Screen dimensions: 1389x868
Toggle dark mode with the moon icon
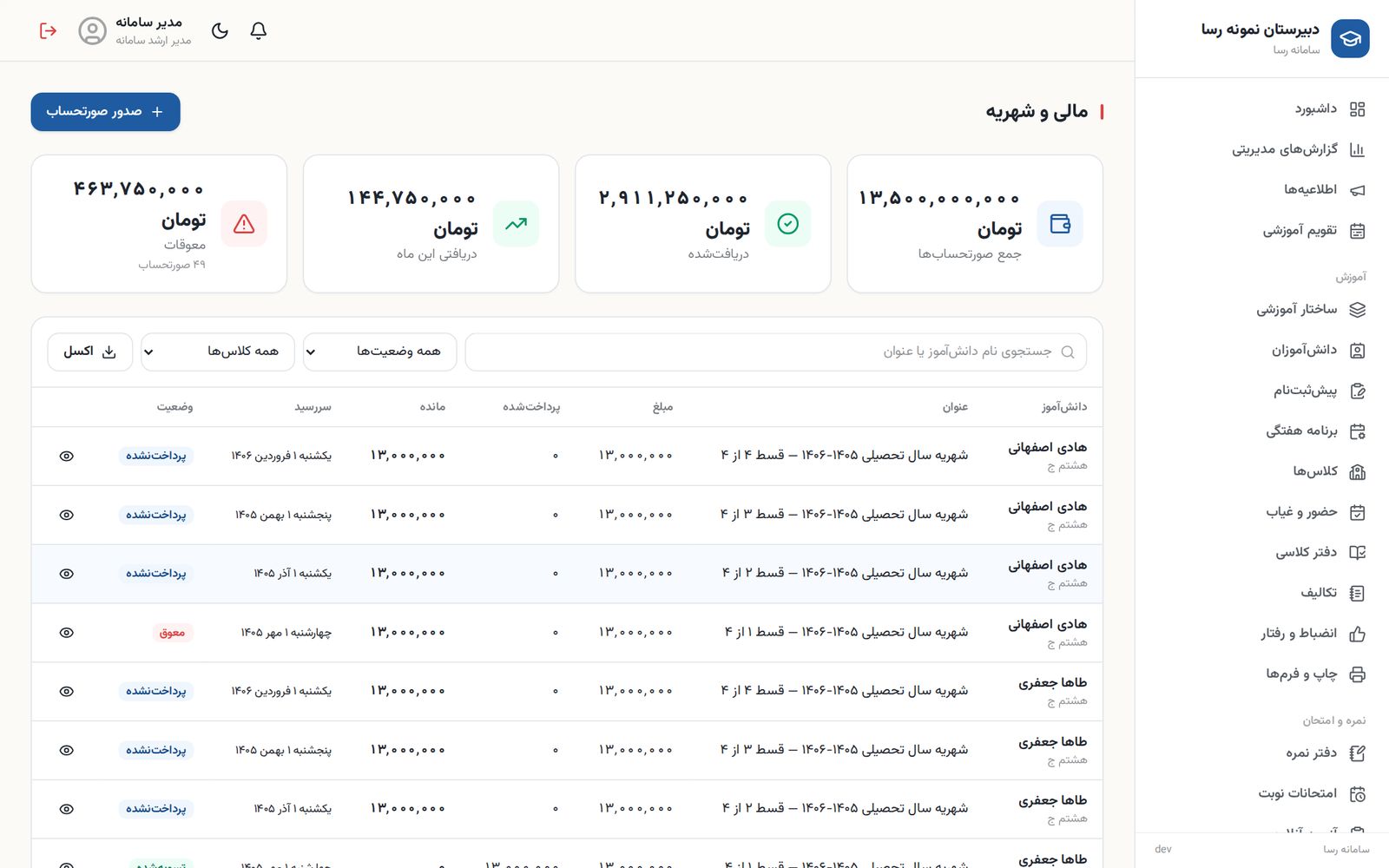[x=220, y=30]
